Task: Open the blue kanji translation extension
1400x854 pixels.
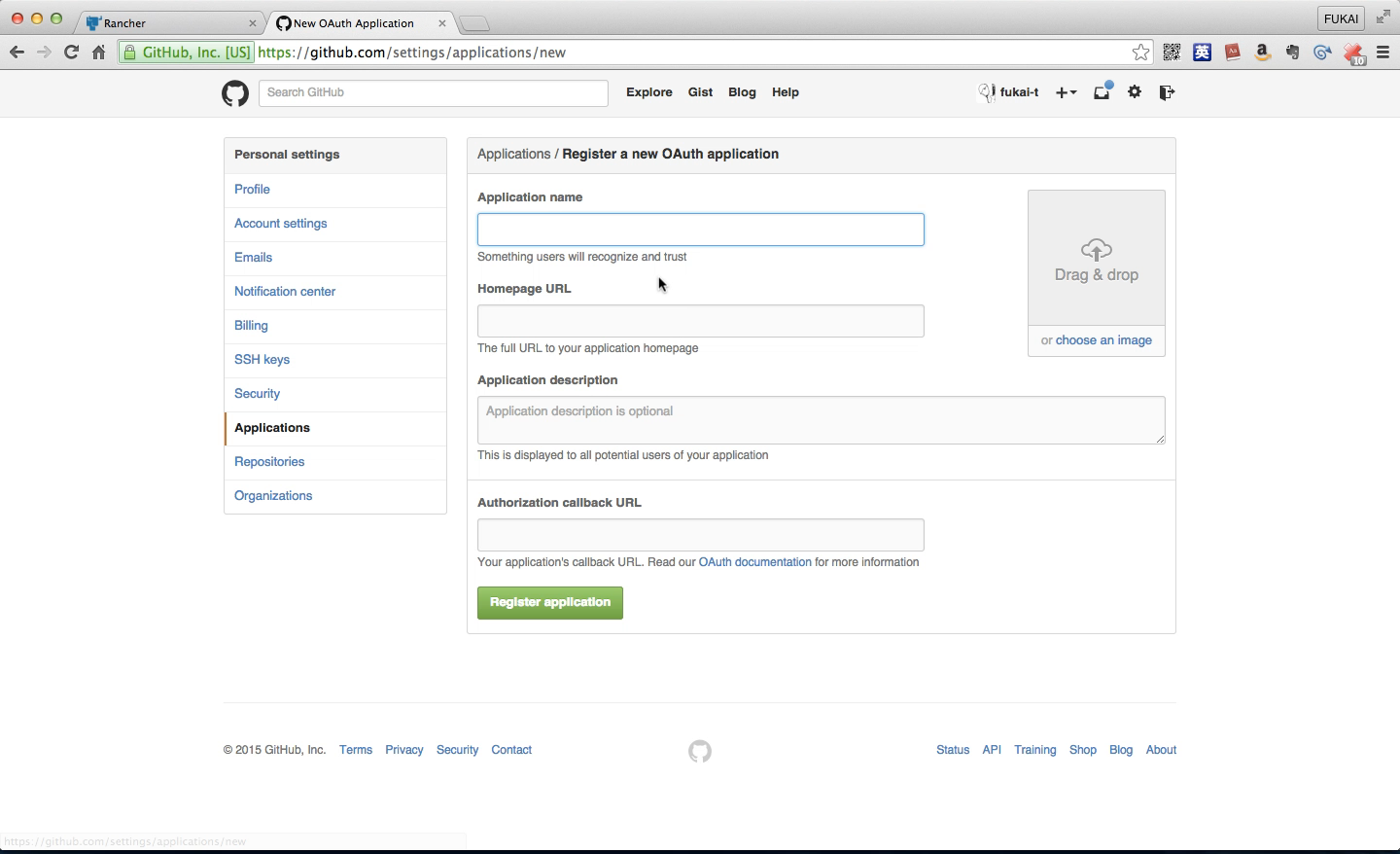Action: coord(1203,53)
